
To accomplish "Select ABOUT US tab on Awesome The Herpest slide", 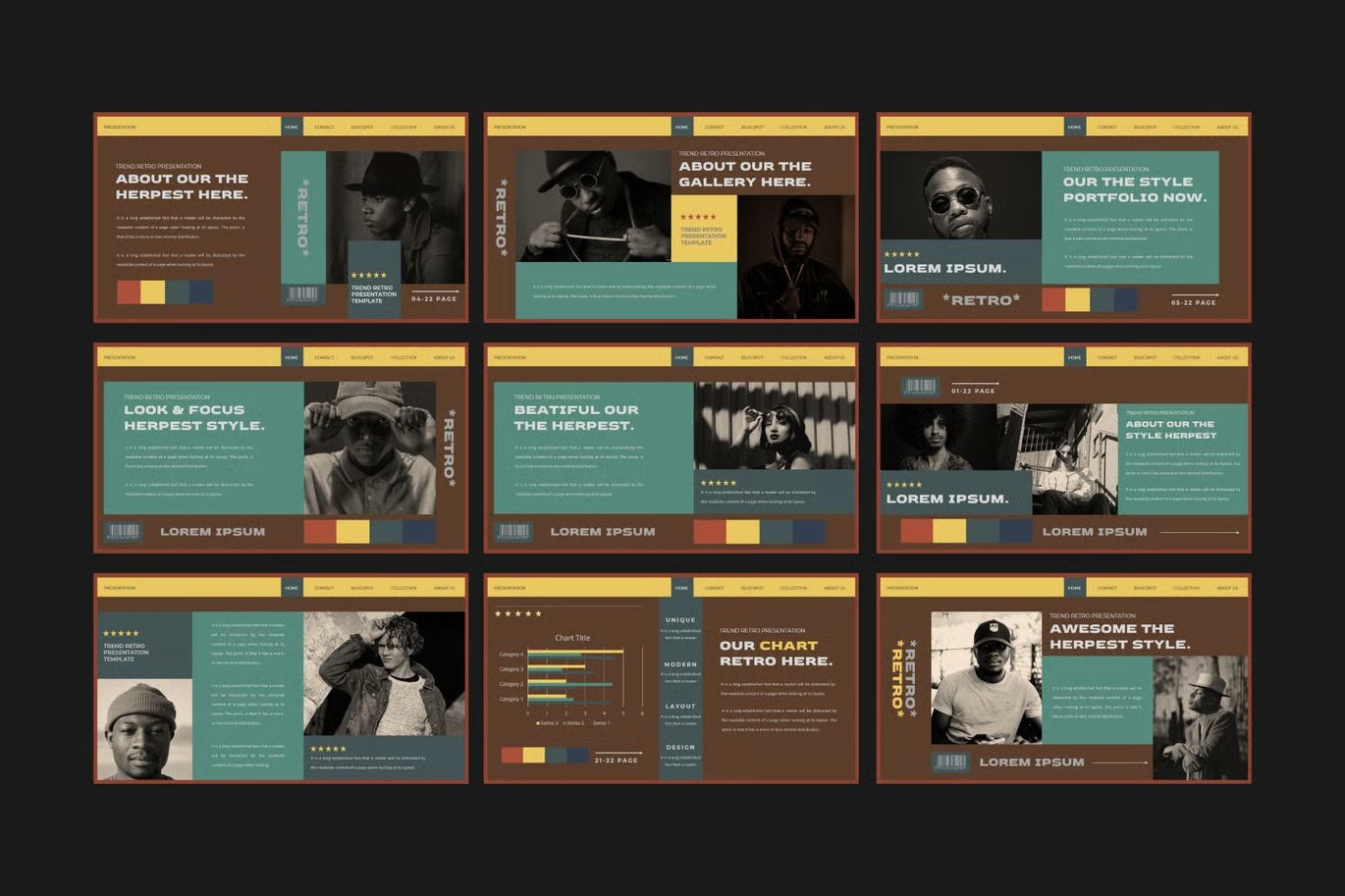I will click(1227, 588).
